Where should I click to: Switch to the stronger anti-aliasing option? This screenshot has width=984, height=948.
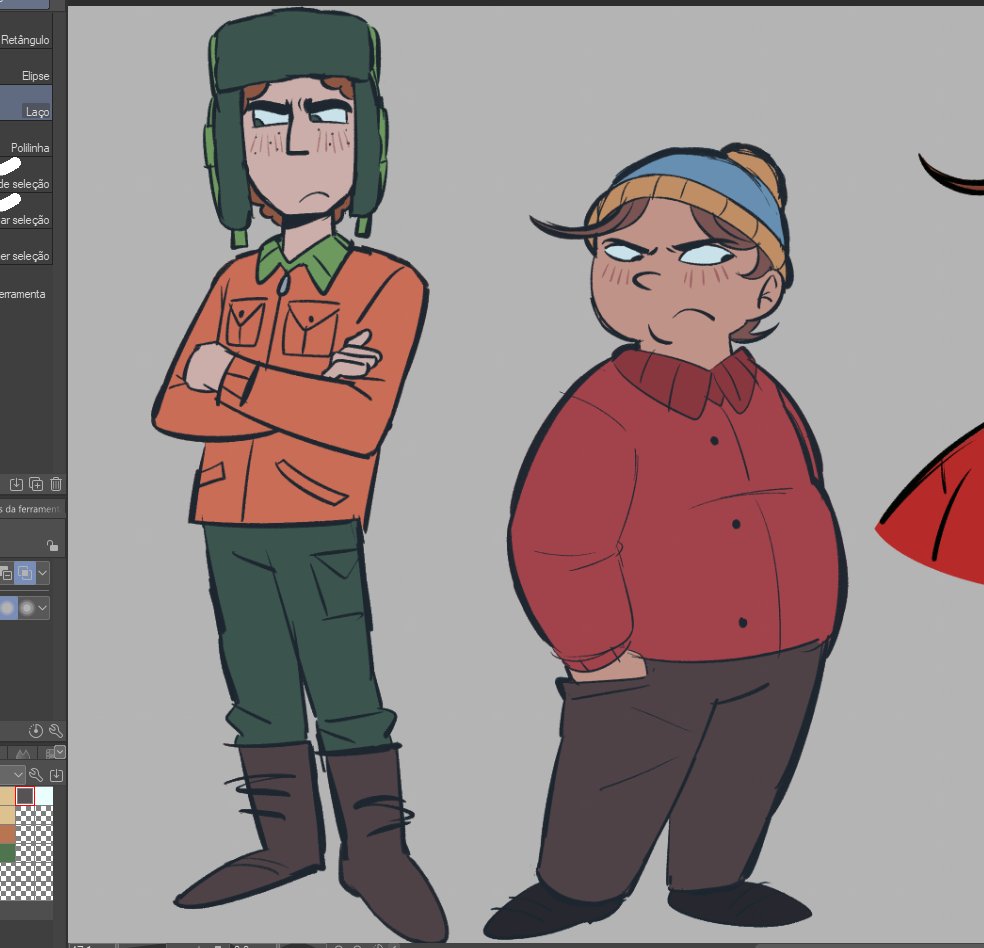tap(27, 608)
